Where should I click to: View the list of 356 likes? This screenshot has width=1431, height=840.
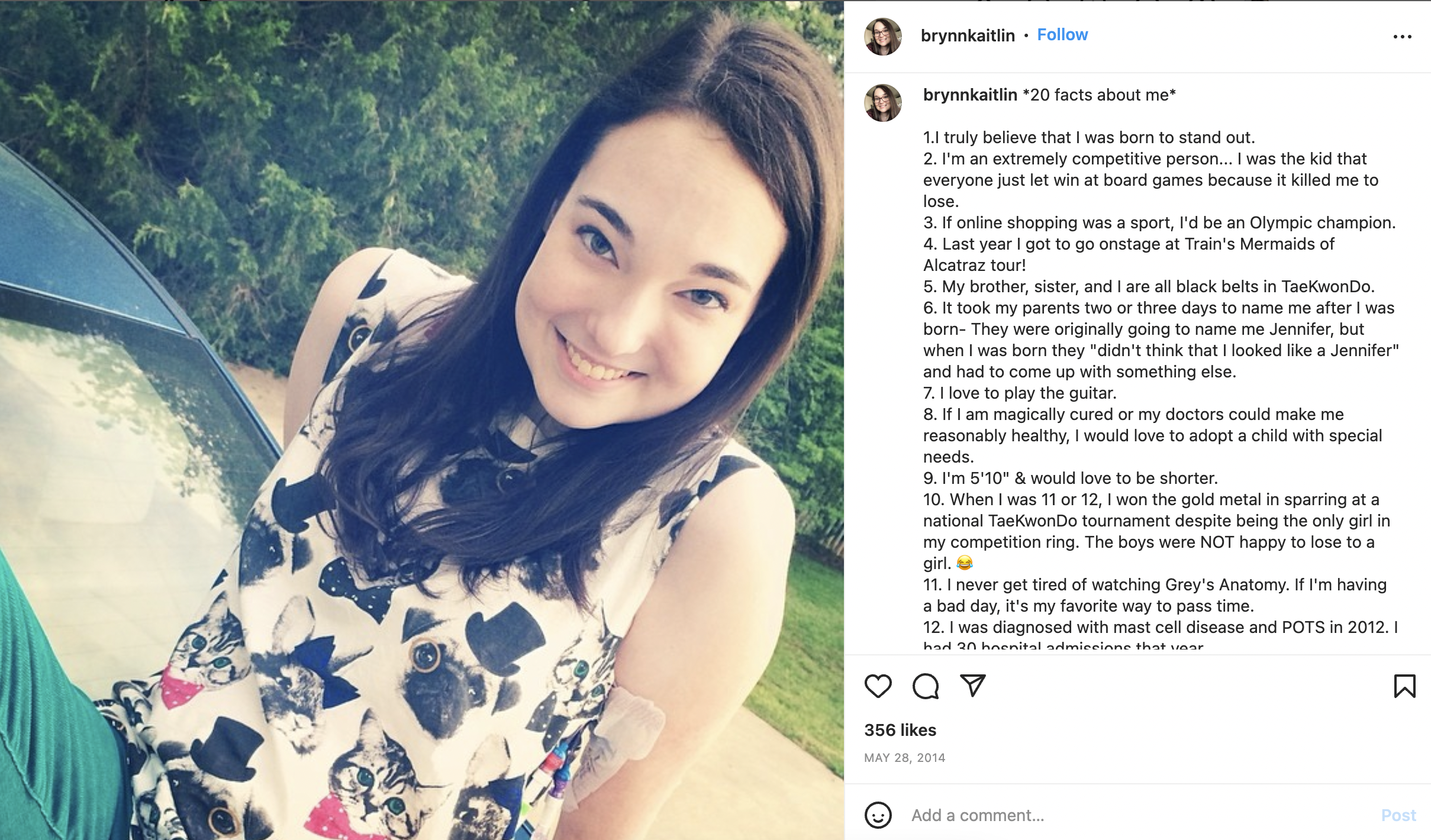click(900, 730)
